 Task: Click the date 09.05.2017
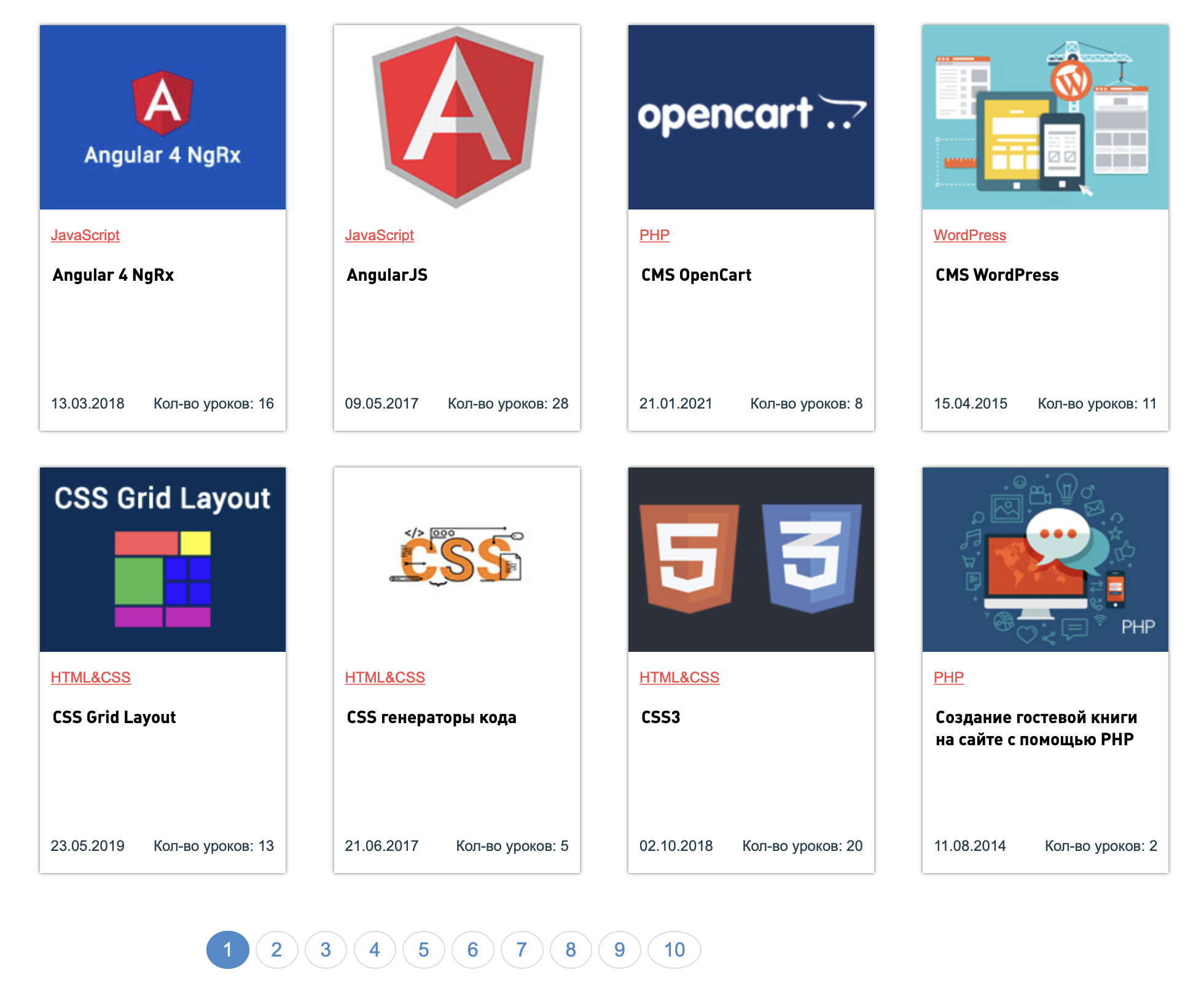382,404
